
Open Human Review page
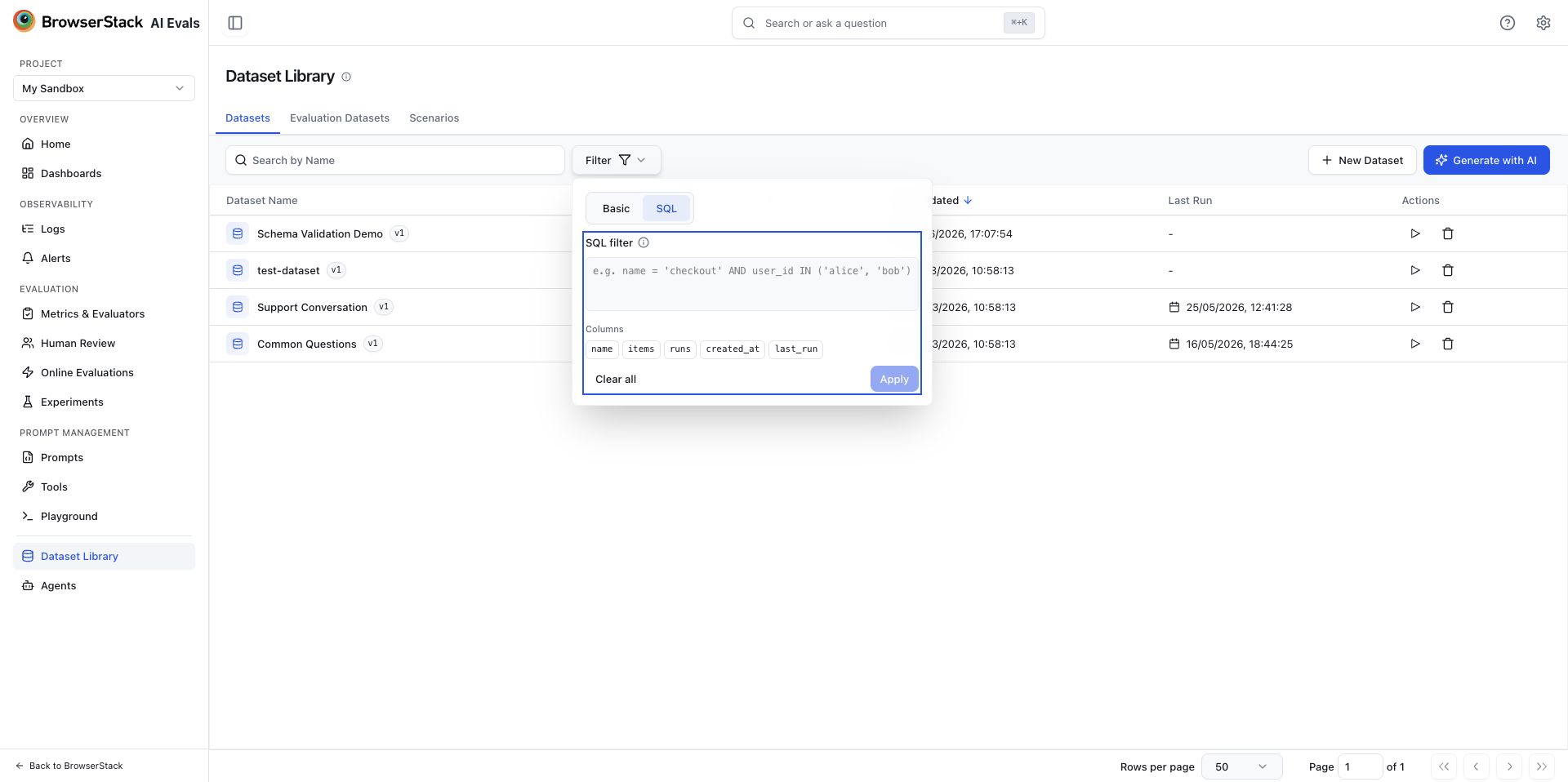coord(104,343)
